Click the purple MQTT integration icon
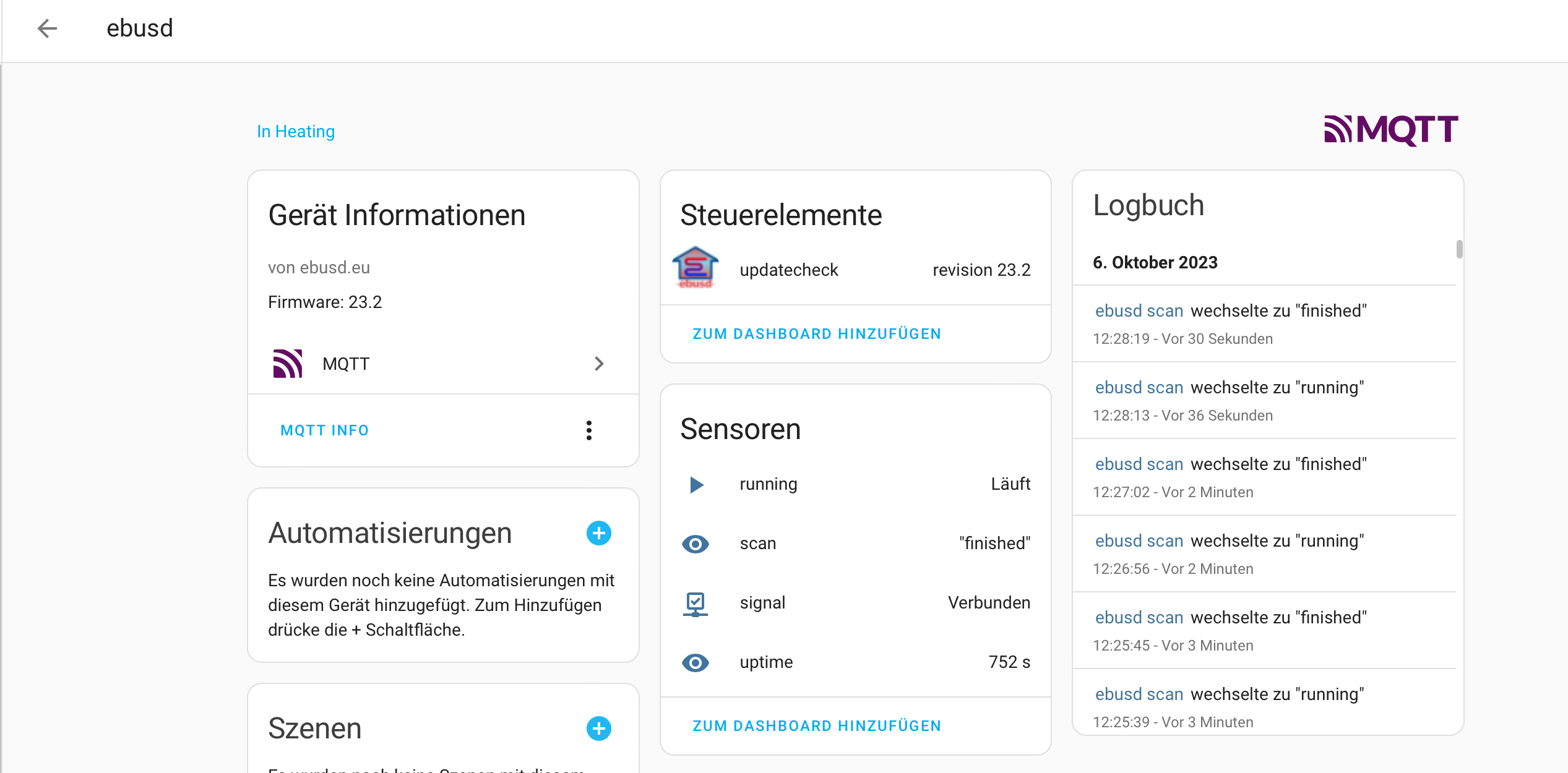Image resolution: width=1568 pixels, height=773 pixels. pyautogui.click(x=288, y=364)
